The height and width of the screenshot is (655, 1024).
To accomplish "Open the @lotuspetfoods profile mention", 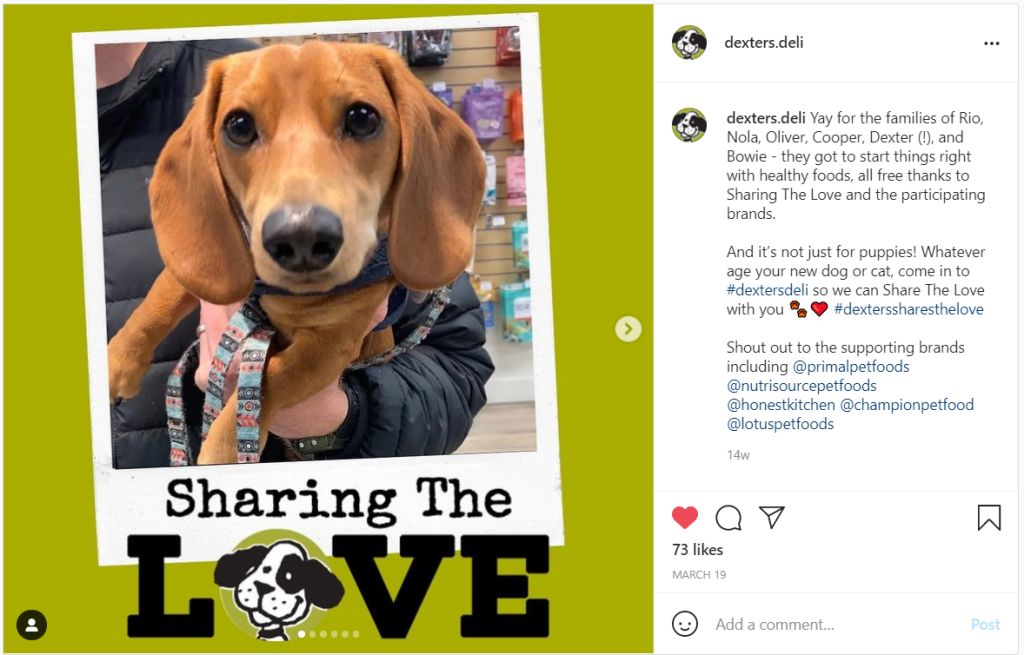I will pyautogui.click(x=780, y=423).
